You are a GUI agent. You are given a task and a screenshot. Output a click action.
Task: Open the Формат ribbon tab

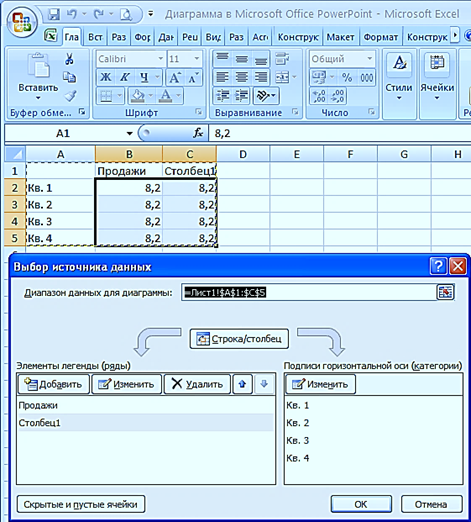tap(380, 37)
